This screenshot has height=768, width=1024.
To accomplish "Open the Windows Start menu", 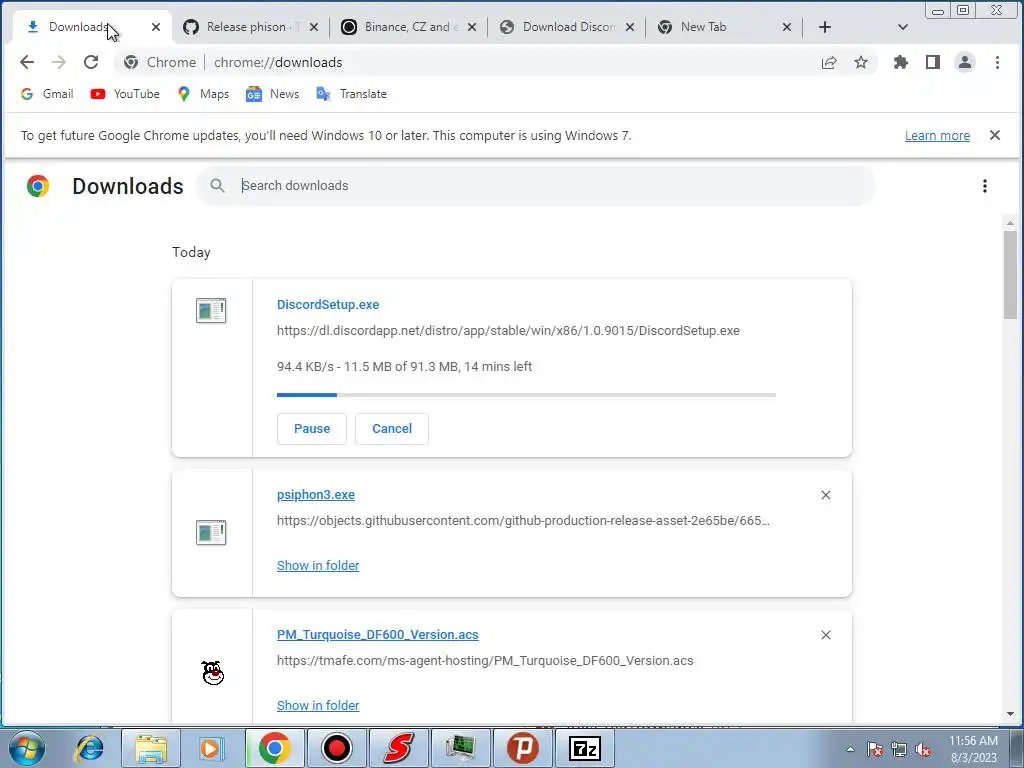I will point(25,748).
